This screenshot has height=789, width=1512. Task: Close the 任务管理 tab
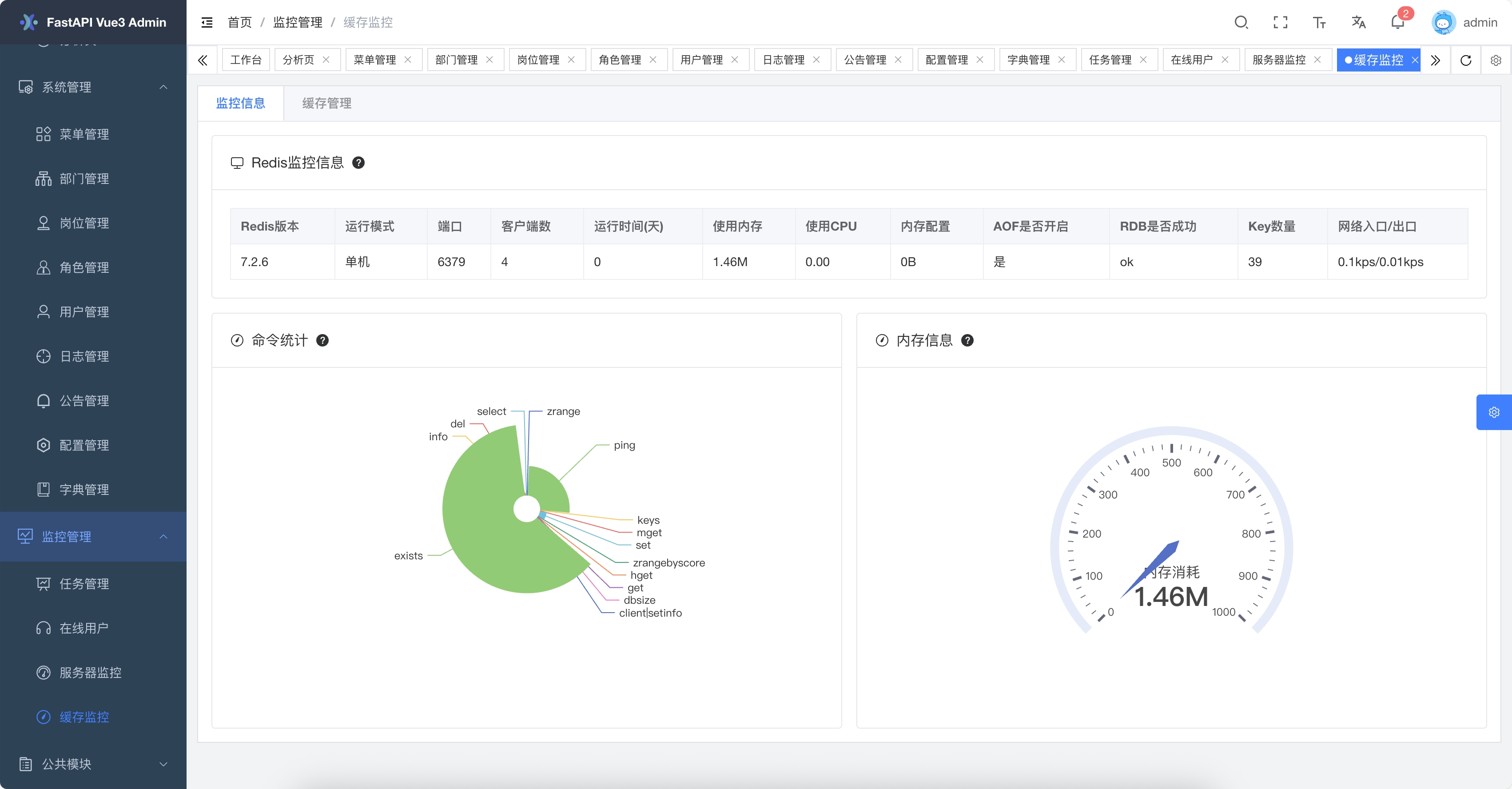[1143, 60]
